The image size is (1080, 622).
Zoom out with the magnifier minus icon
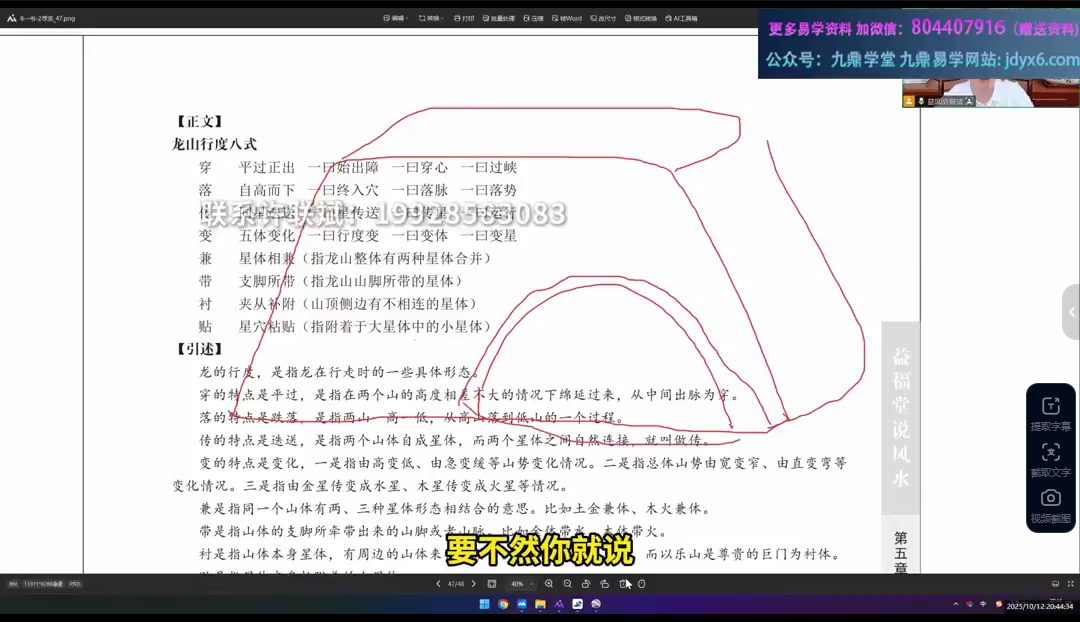tap(567, 584)
